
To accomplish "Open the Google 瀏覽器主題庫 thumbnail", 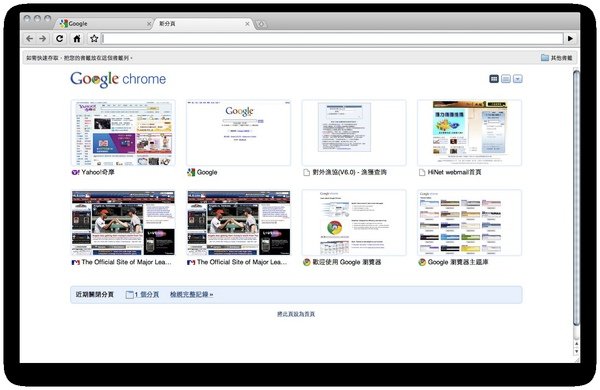I will click(470, 223).
